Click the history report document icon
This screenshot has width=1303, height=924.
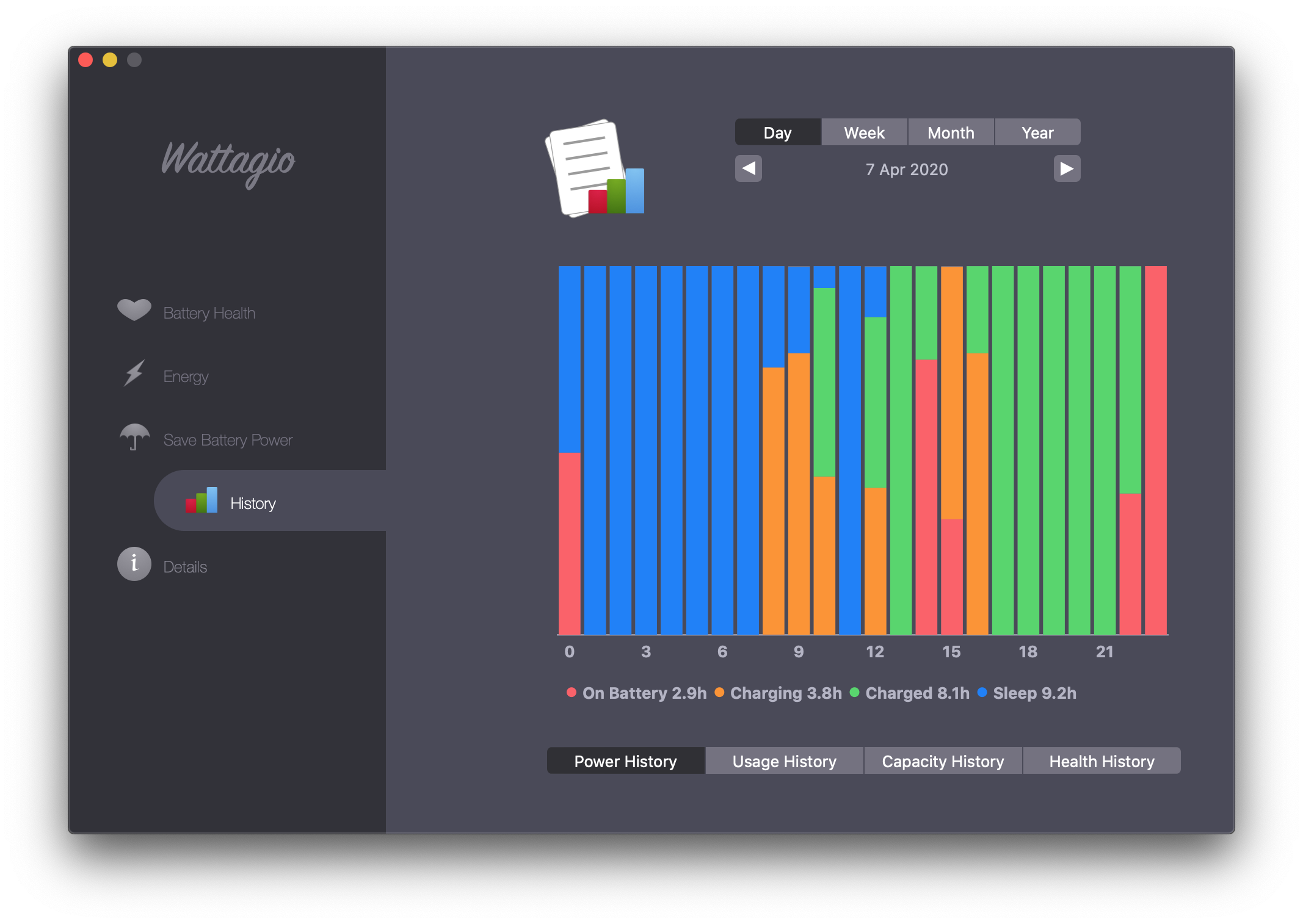[595, 168]
